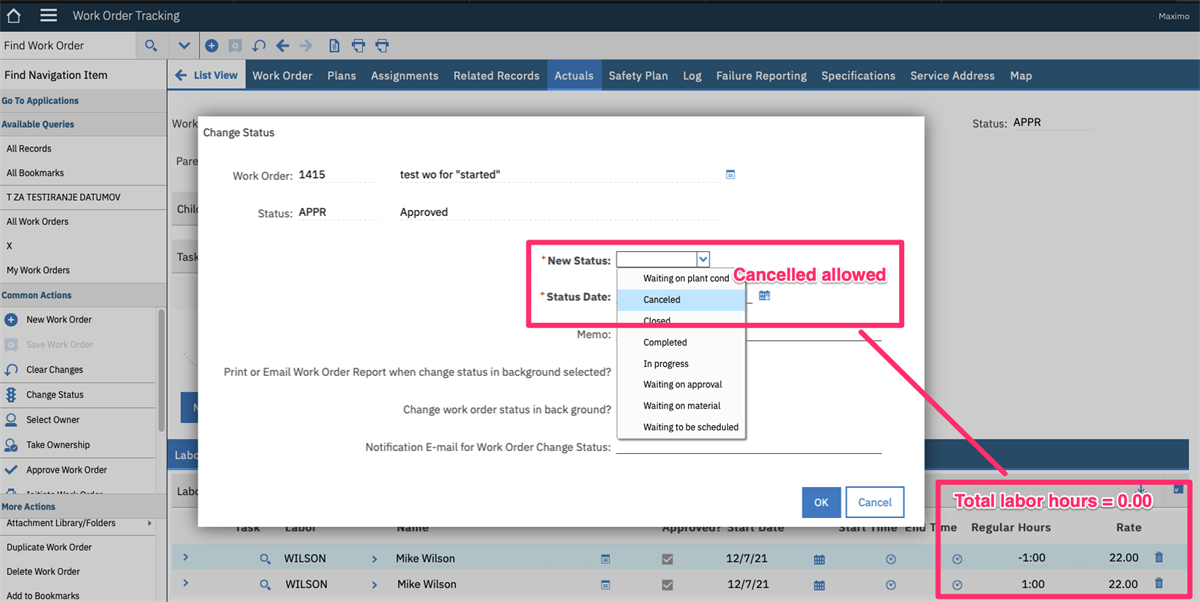Click the Memo input field
This screenshot has height=602, width=1200.
pos(749,334)
